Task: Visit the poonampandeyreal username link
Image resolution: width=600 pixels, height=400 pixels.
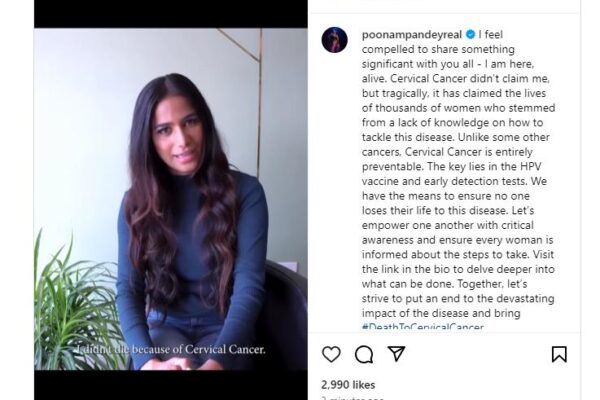Action: pos(412,34)
